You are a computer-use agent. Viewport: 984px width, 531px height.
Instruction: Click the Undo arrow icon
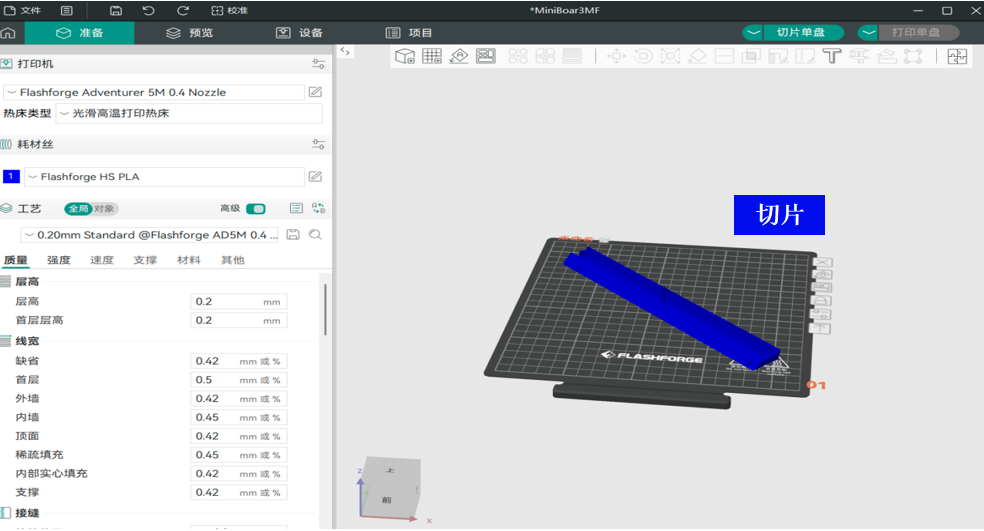coord(149,11)
